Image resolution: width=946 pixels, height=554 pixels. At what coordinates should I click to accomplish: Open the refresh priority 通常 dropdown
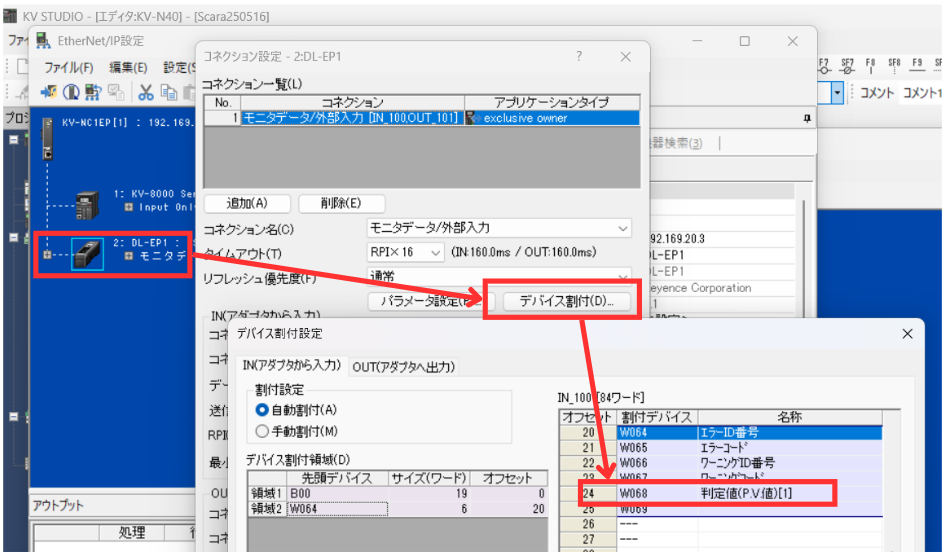[x=623, y=276]
